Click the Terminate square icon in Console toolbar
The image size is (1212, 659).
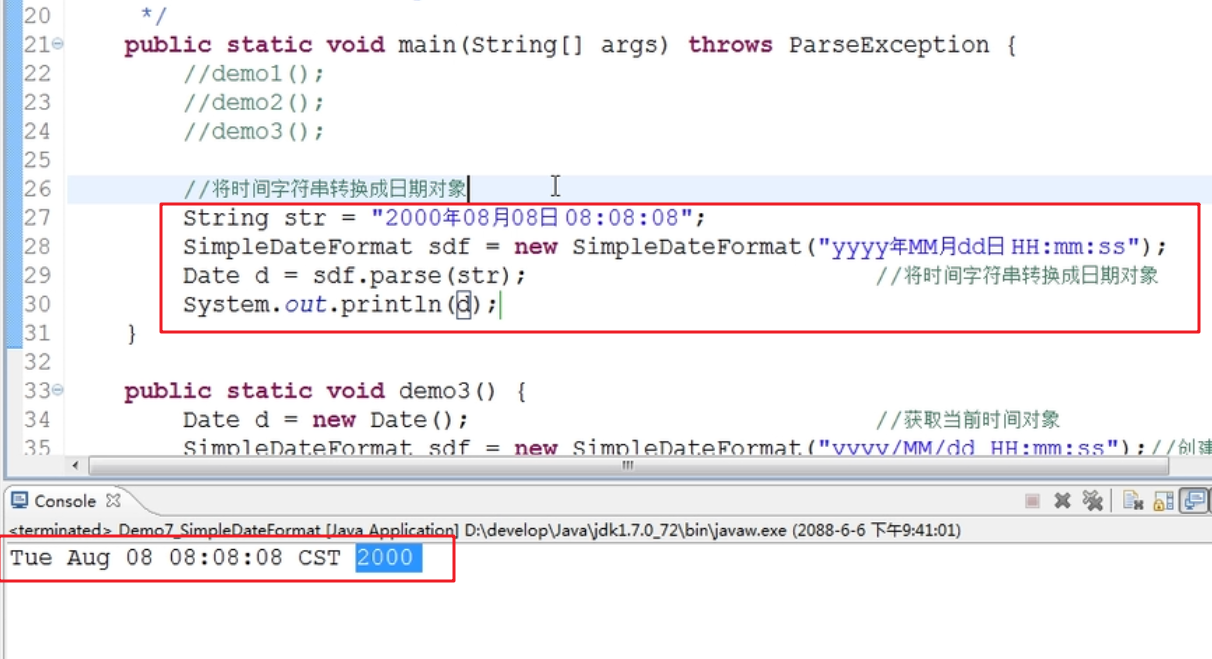[x=1033, y=501]
